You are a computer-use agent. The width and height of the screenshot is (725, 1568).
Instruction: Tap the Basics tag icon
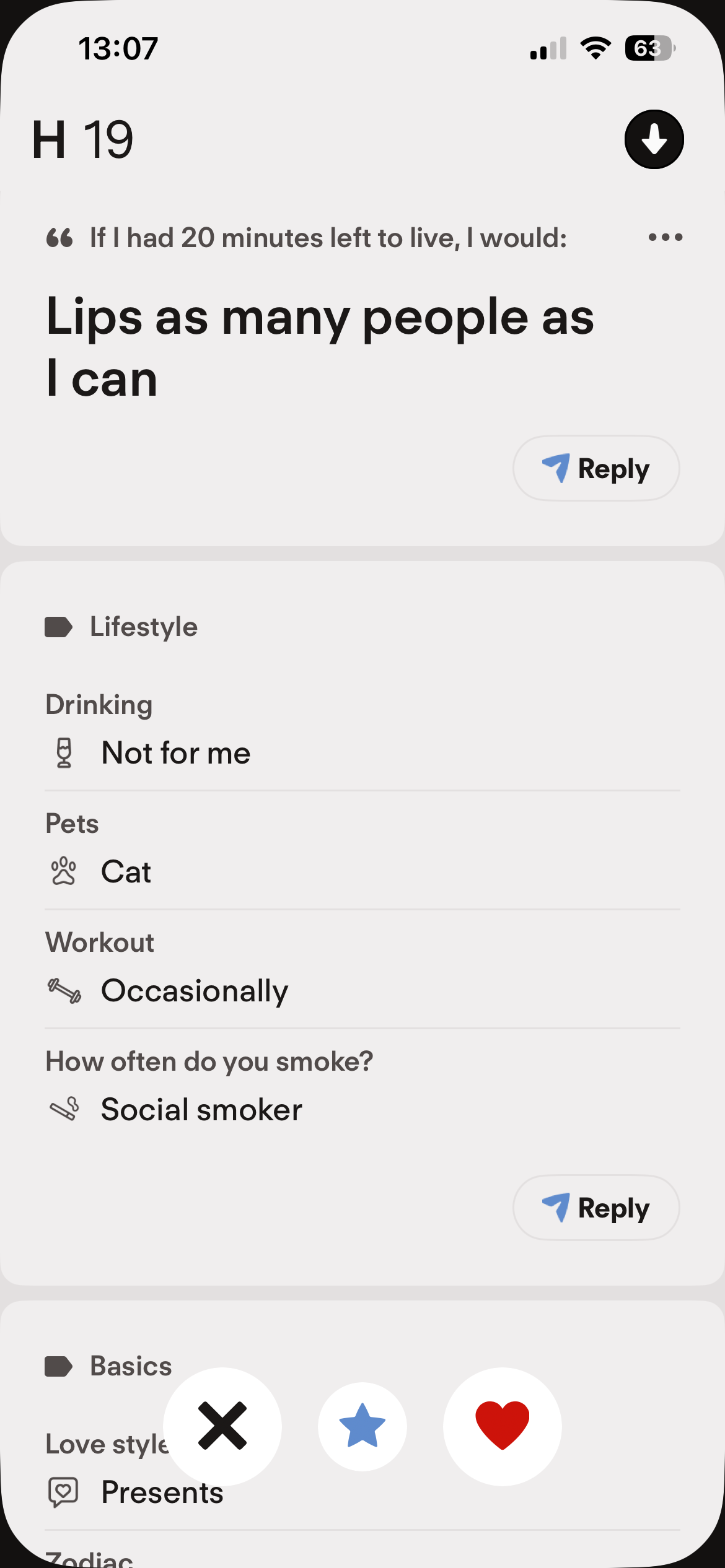(x=59, y=1366)
